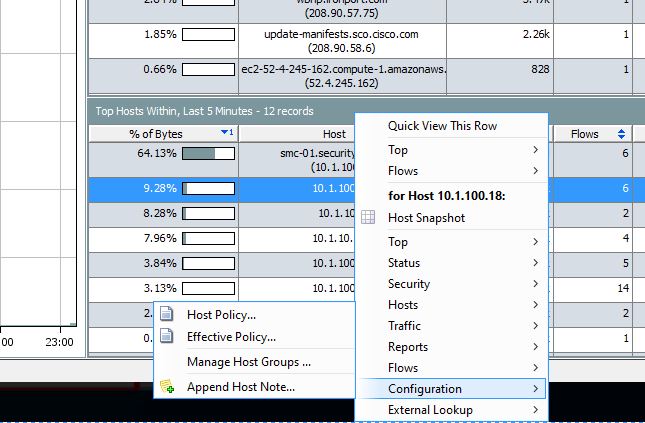Click the Flows column sort arrows
Screen dimensions: 645x423
[621, 134]
